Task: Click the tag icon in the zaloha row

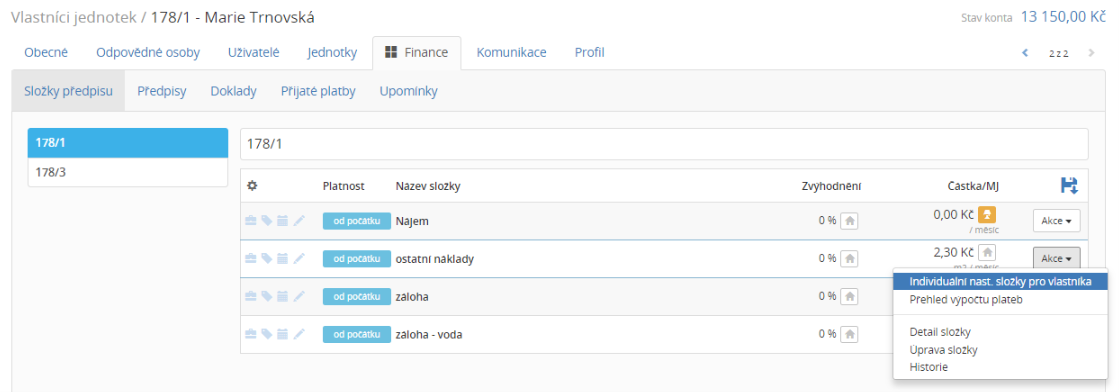Action: 266,296
